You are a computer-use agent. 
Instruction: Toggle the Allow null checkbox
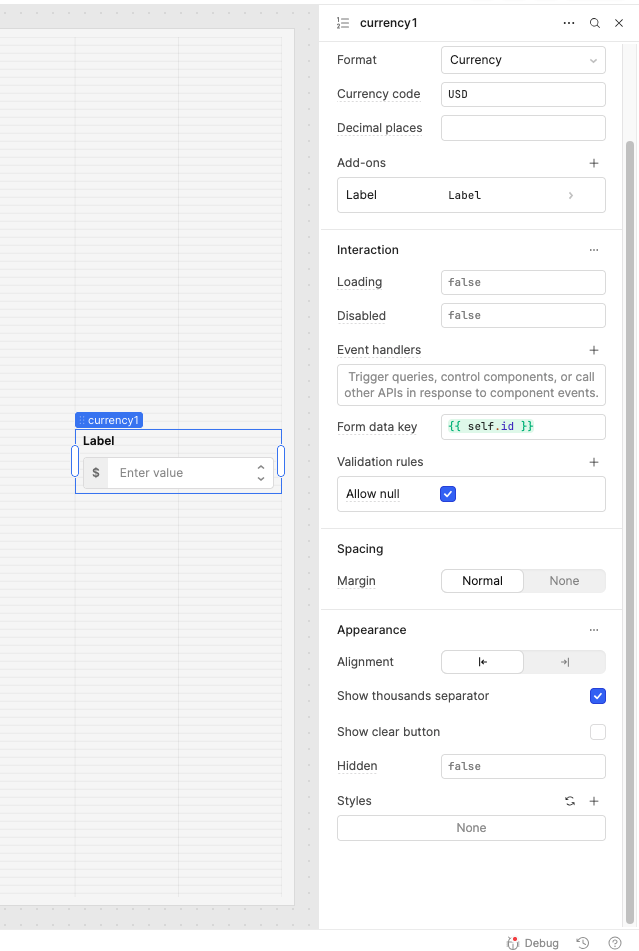pyautogui.click(x=448, y=494)
